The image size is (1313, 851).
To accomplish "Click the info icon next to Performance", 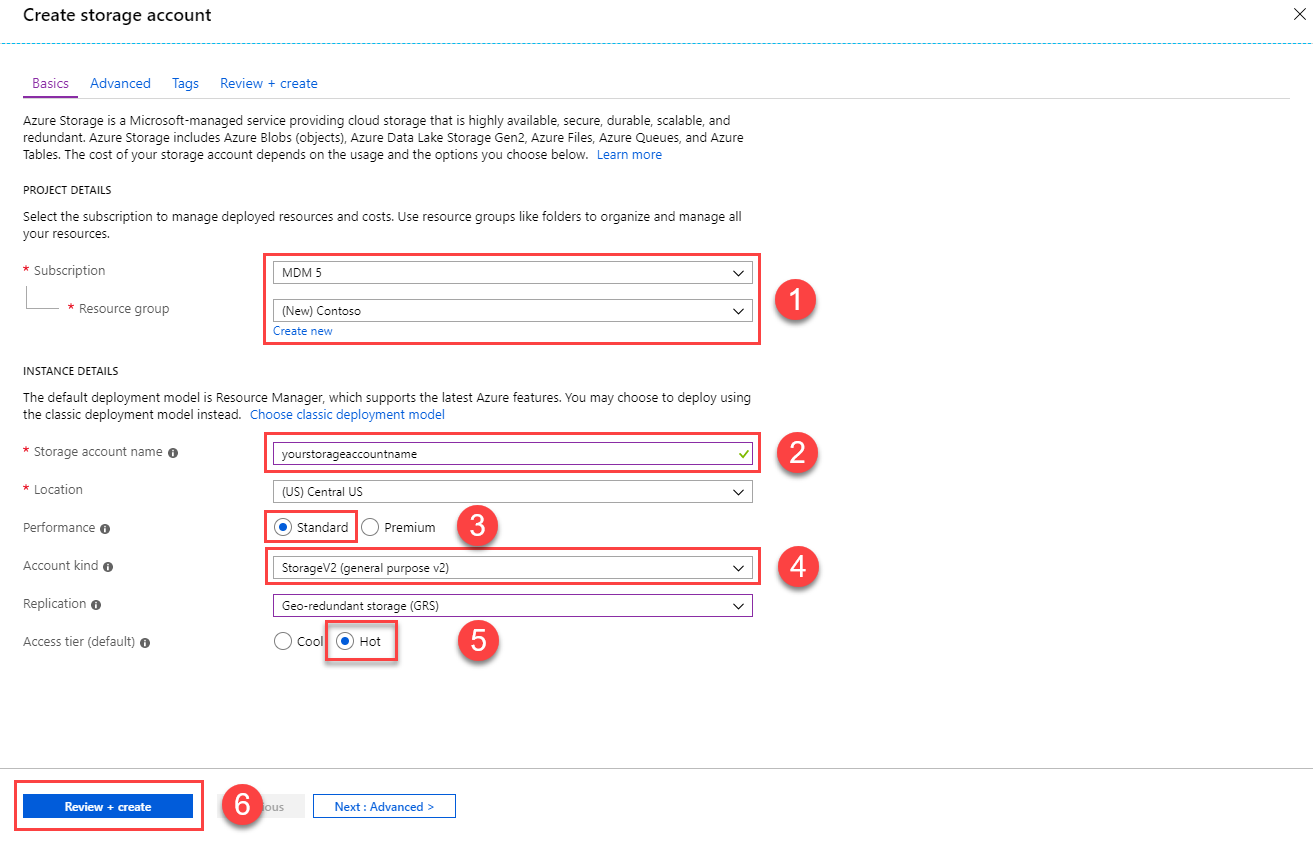I will (106, 528).
